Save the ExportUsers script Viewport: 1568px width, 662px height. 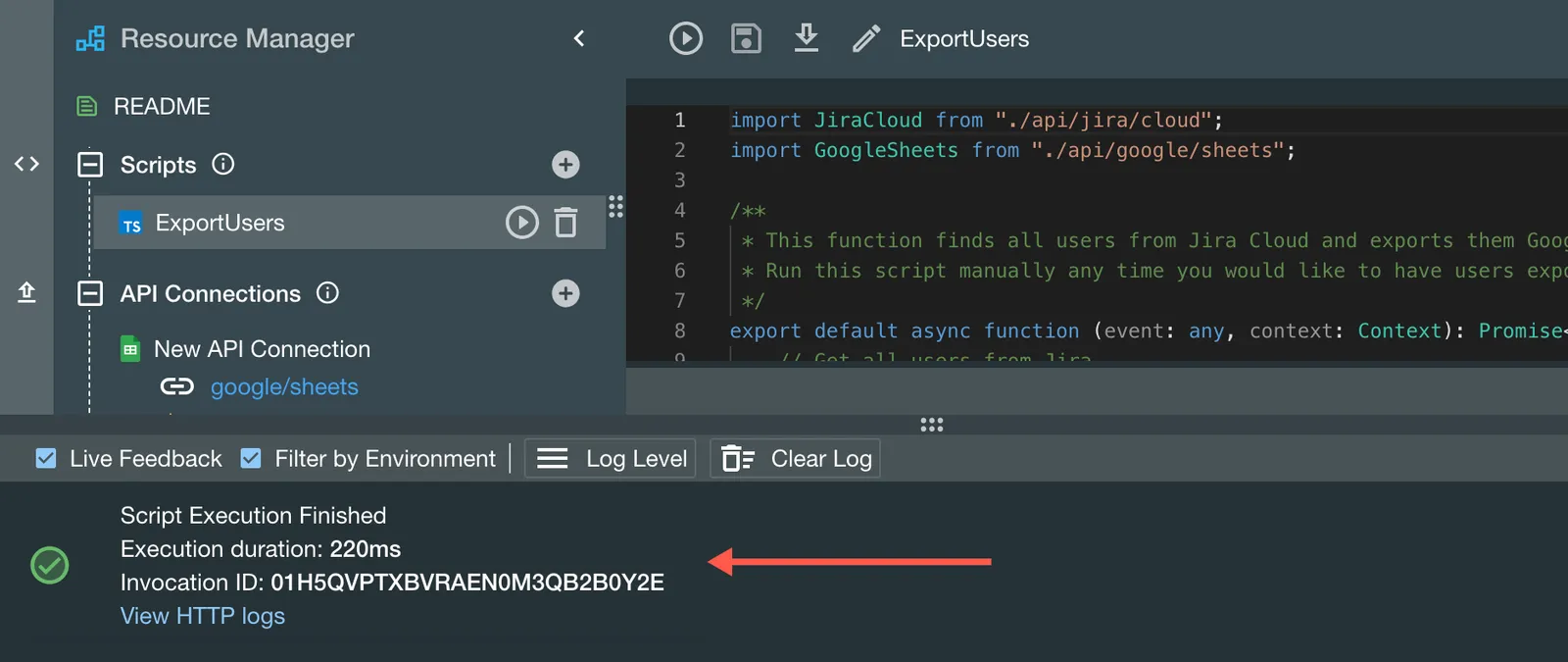point(746,38)
